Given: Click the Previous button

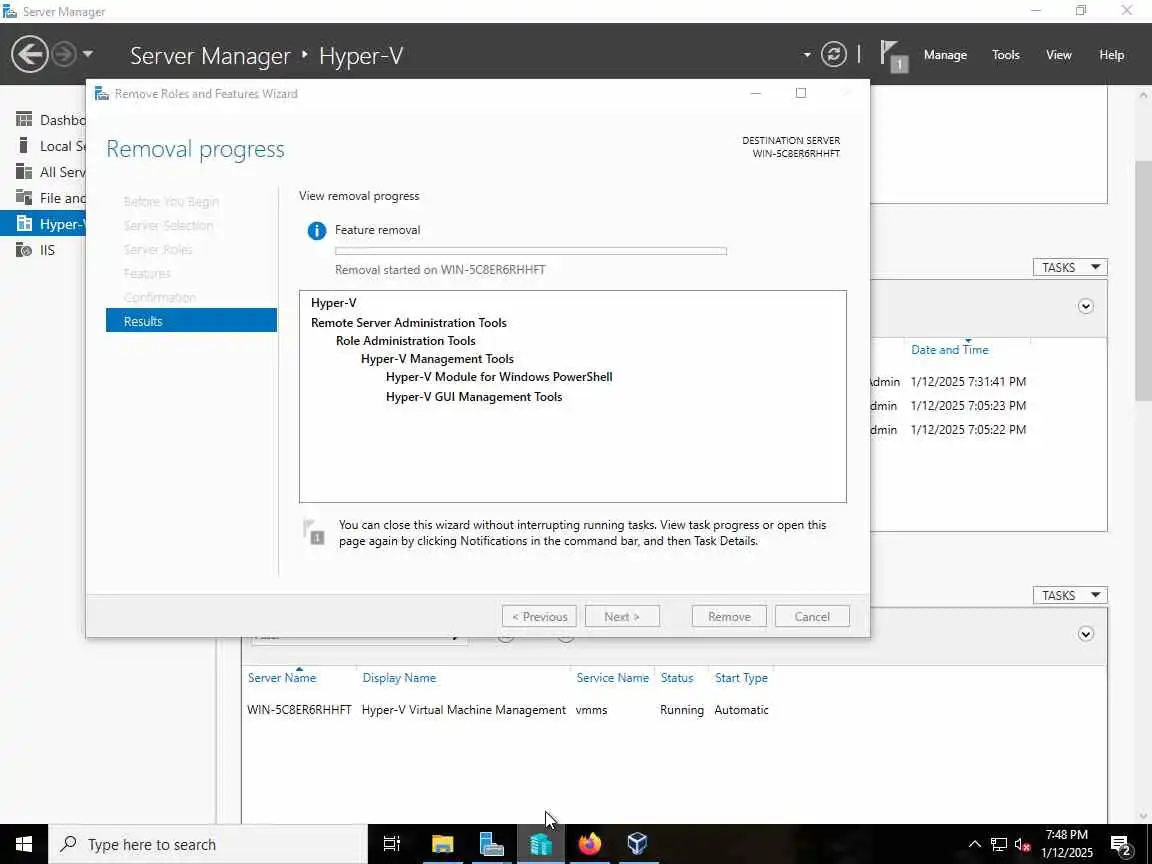Looking at the screenshot, I should [x=539, y=616].
